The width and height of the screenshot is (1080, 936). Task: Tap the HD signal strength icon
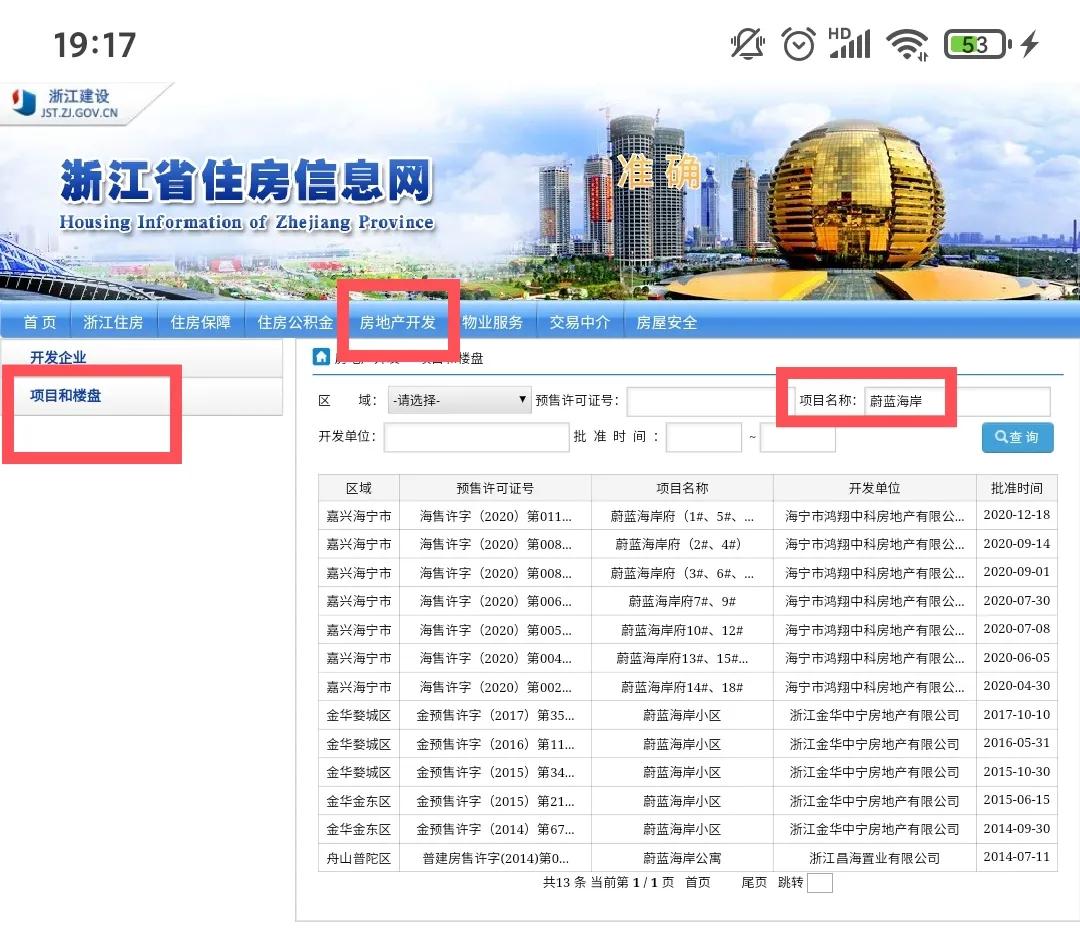pyautogui.click(x=849, y=43)
